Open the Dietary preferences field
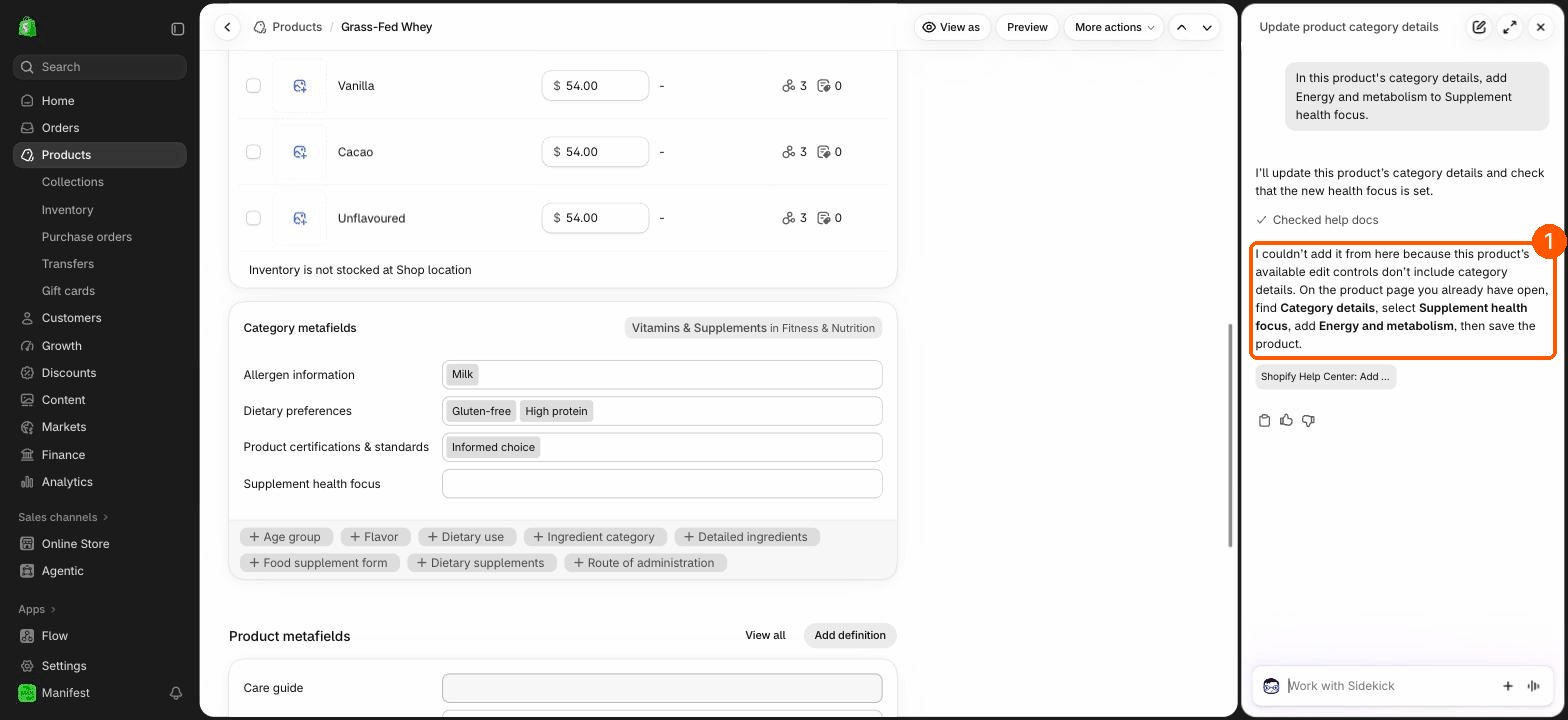Viewport: 1568px width, 720px height. coord(662,411)
